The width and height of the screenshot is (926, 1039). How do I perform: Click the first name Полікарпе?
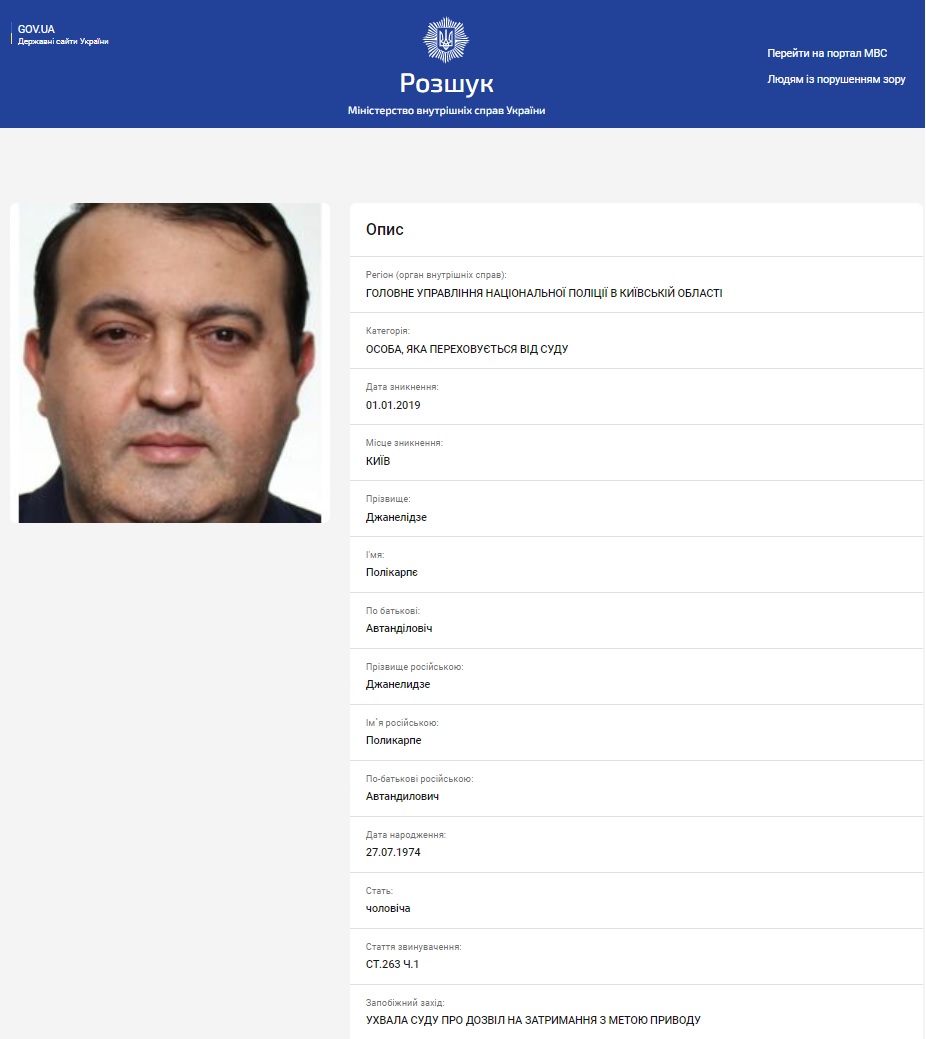click(392, 573)
